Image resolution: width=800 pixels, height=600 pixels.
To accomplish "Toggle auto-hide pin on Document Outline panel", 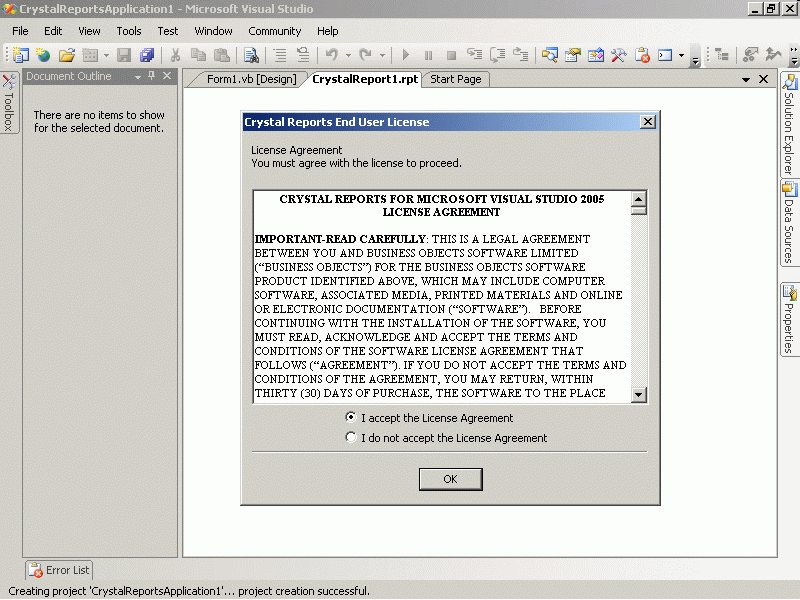I will tap(152, 76).
